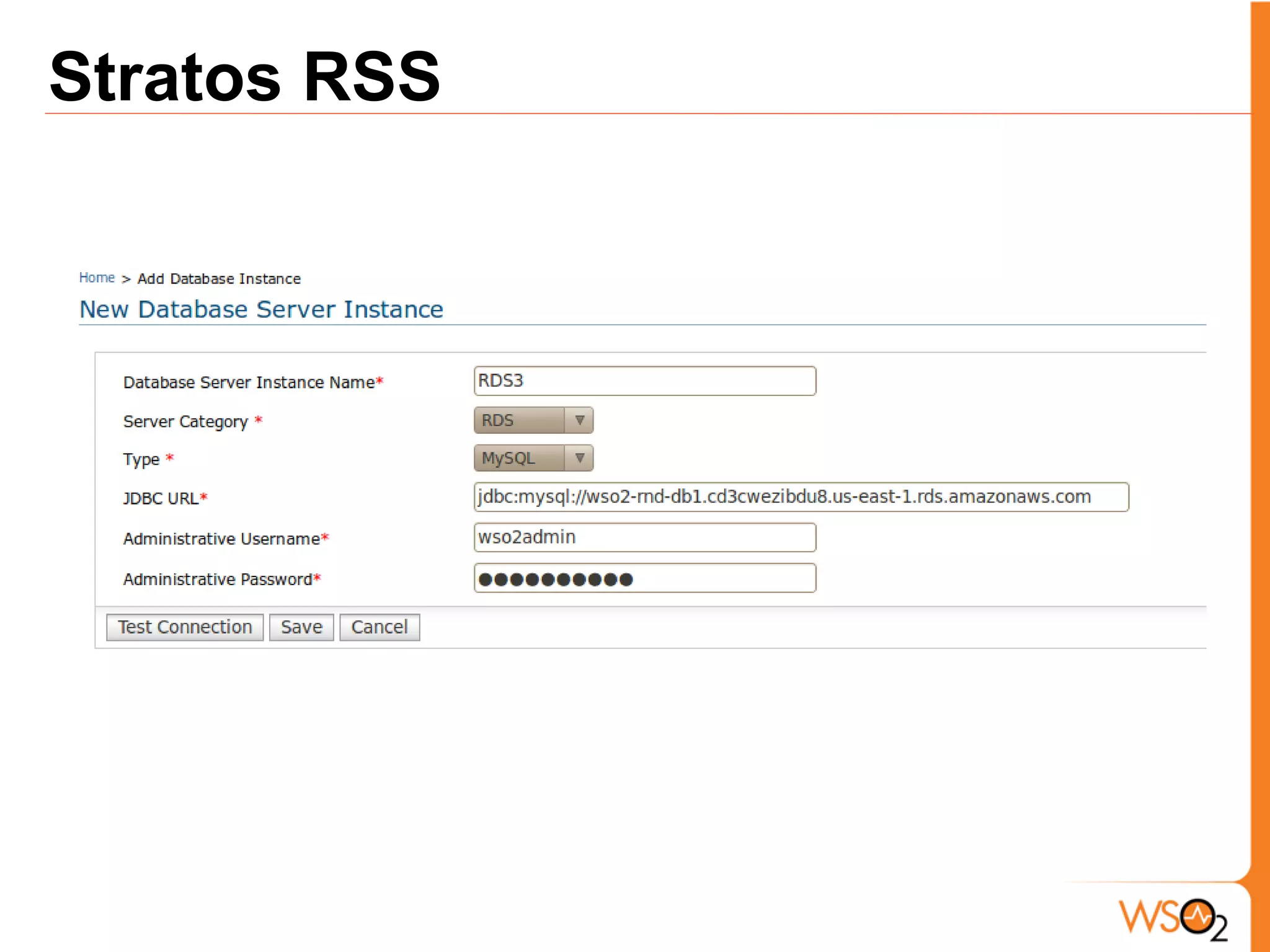Screen dimensions: 1270x952
Task: Focus the JDBC URL input field
Action: point(801,497)
